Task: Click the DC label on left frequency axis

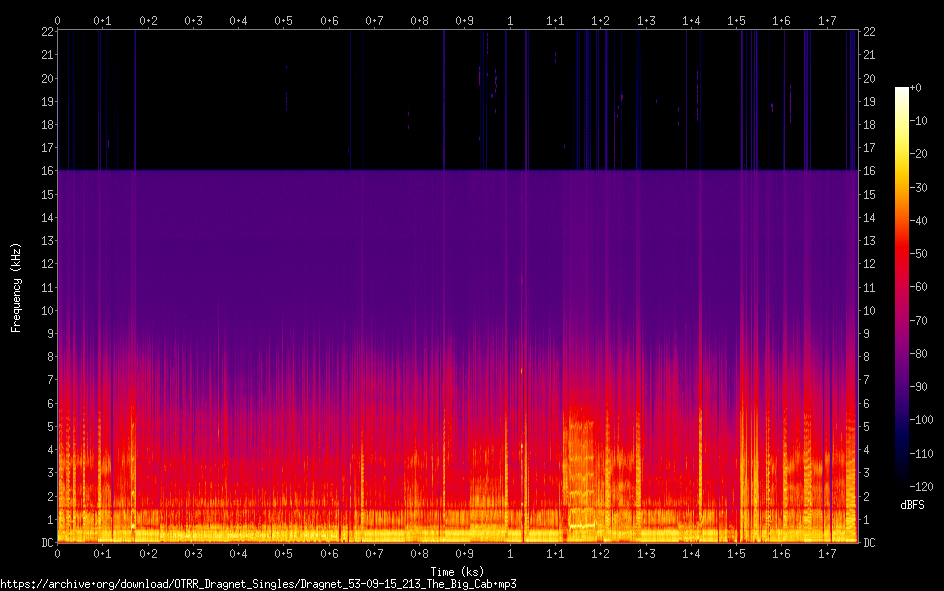Action: tap(46, 542)
